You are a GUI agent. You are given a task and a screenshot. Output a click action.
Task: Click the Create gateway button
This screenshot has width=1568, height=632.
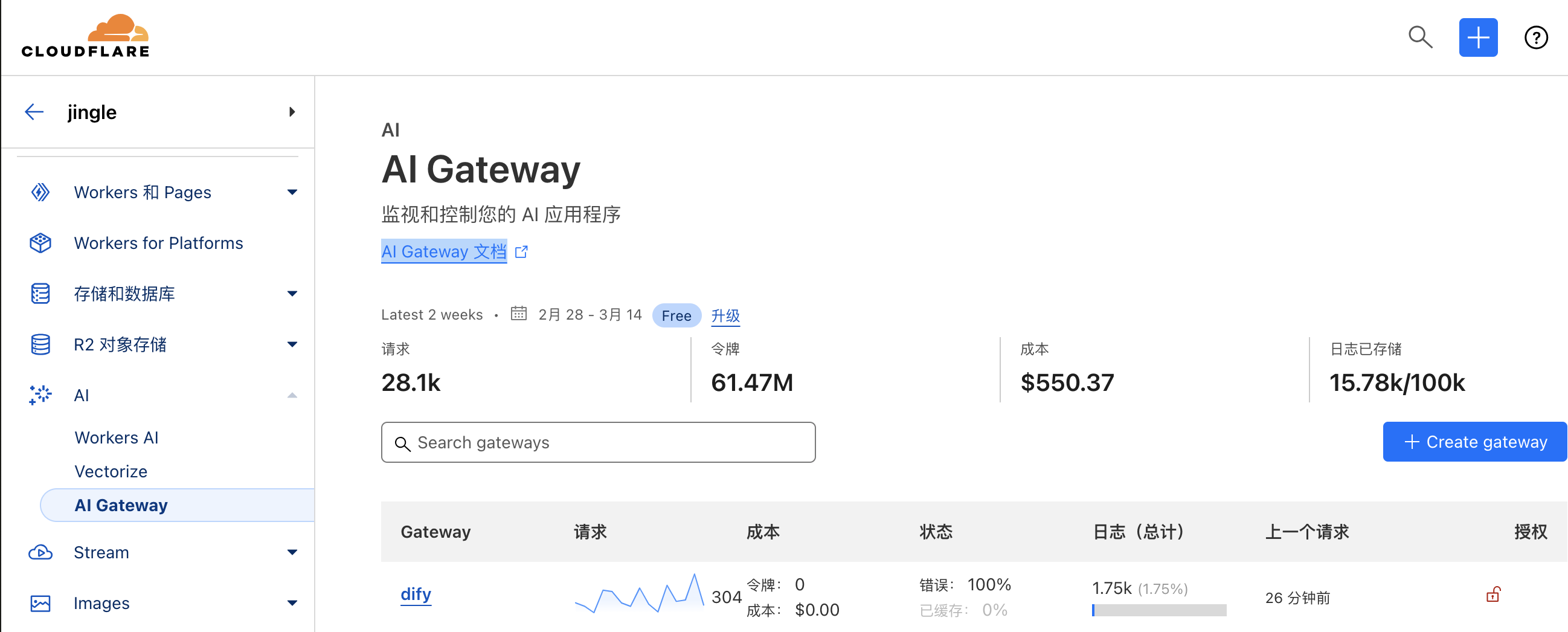1475,442
